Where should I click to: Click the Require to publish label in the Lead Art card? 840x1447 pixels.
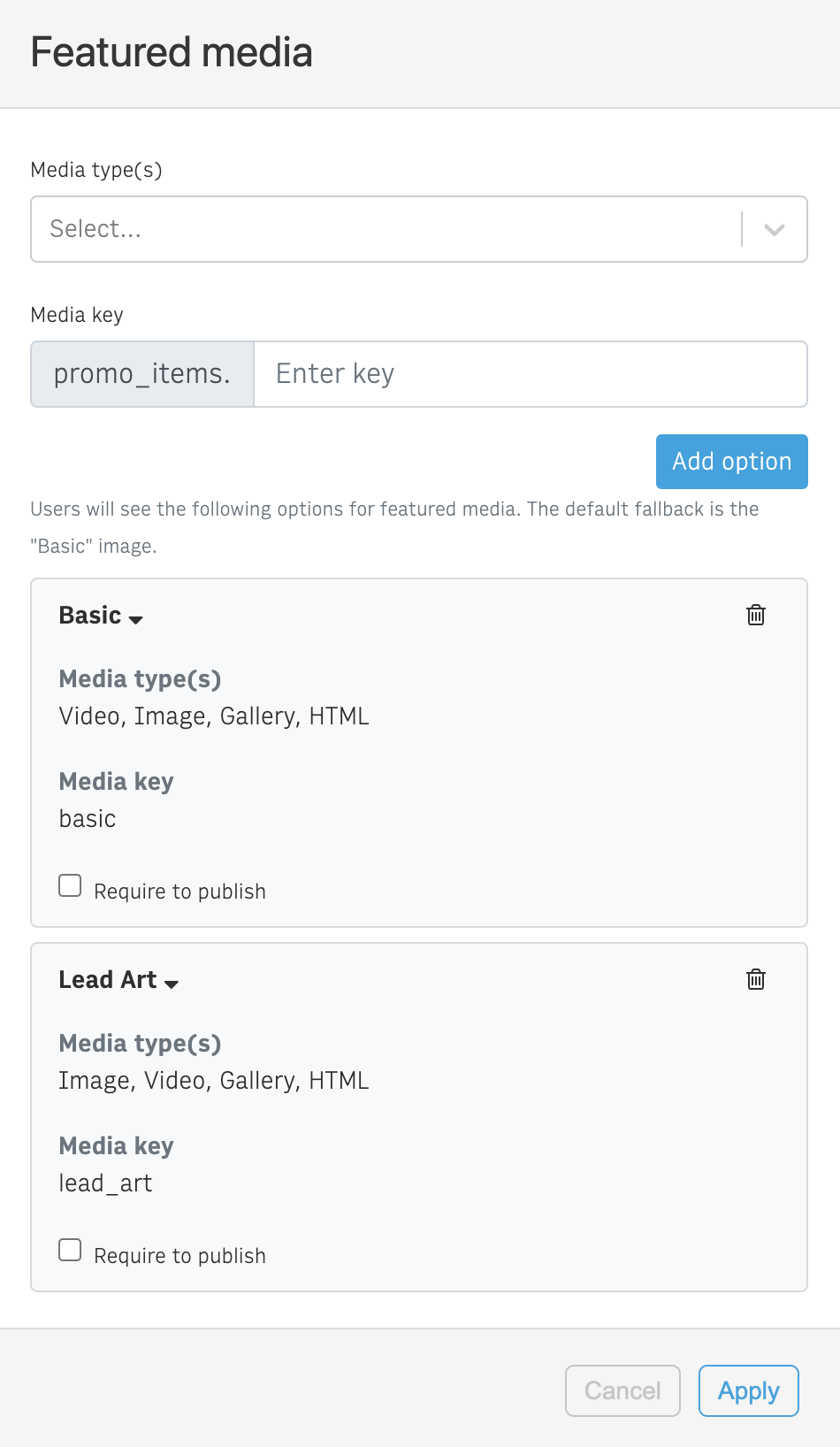point(179,1256)
